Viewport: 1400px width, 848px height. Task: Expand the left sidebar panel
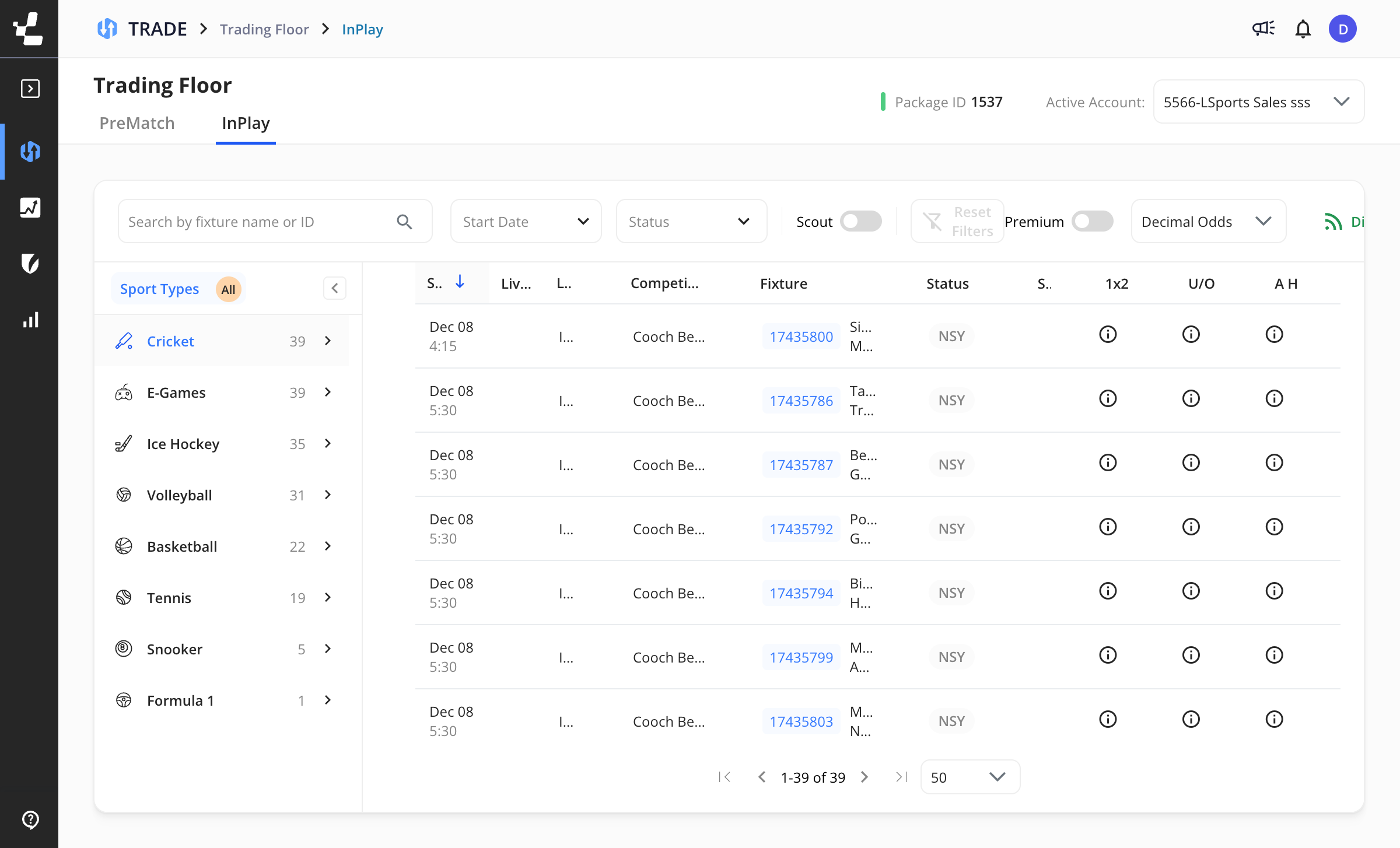pos(30,89)
